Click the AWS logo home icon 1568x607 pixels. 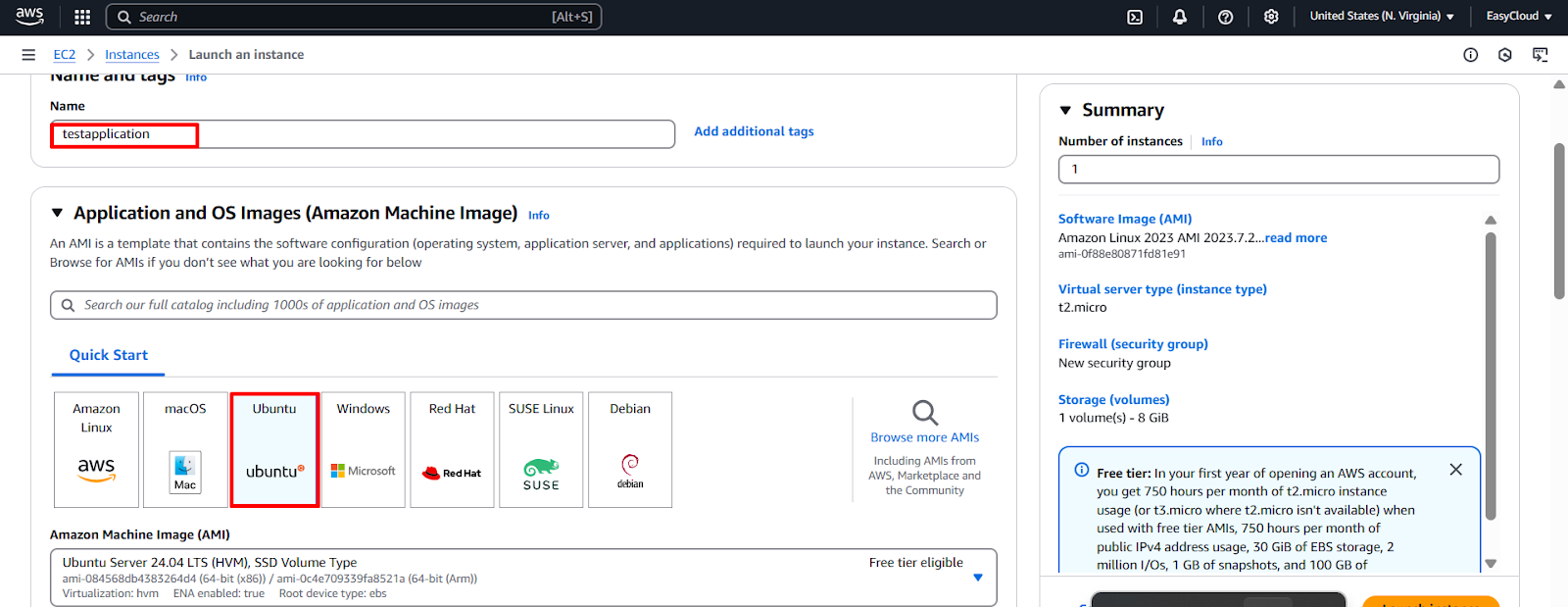[x=29, y=17]
